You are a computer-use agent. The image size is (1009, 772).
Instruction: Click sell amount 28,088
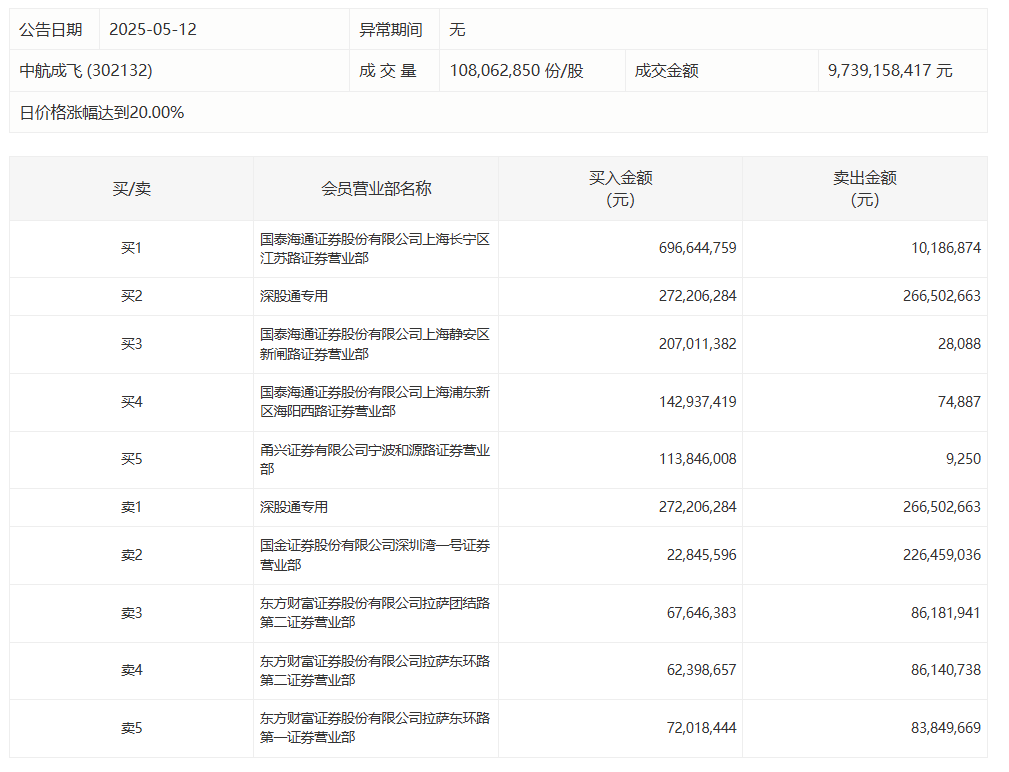(x=959, y=344)
